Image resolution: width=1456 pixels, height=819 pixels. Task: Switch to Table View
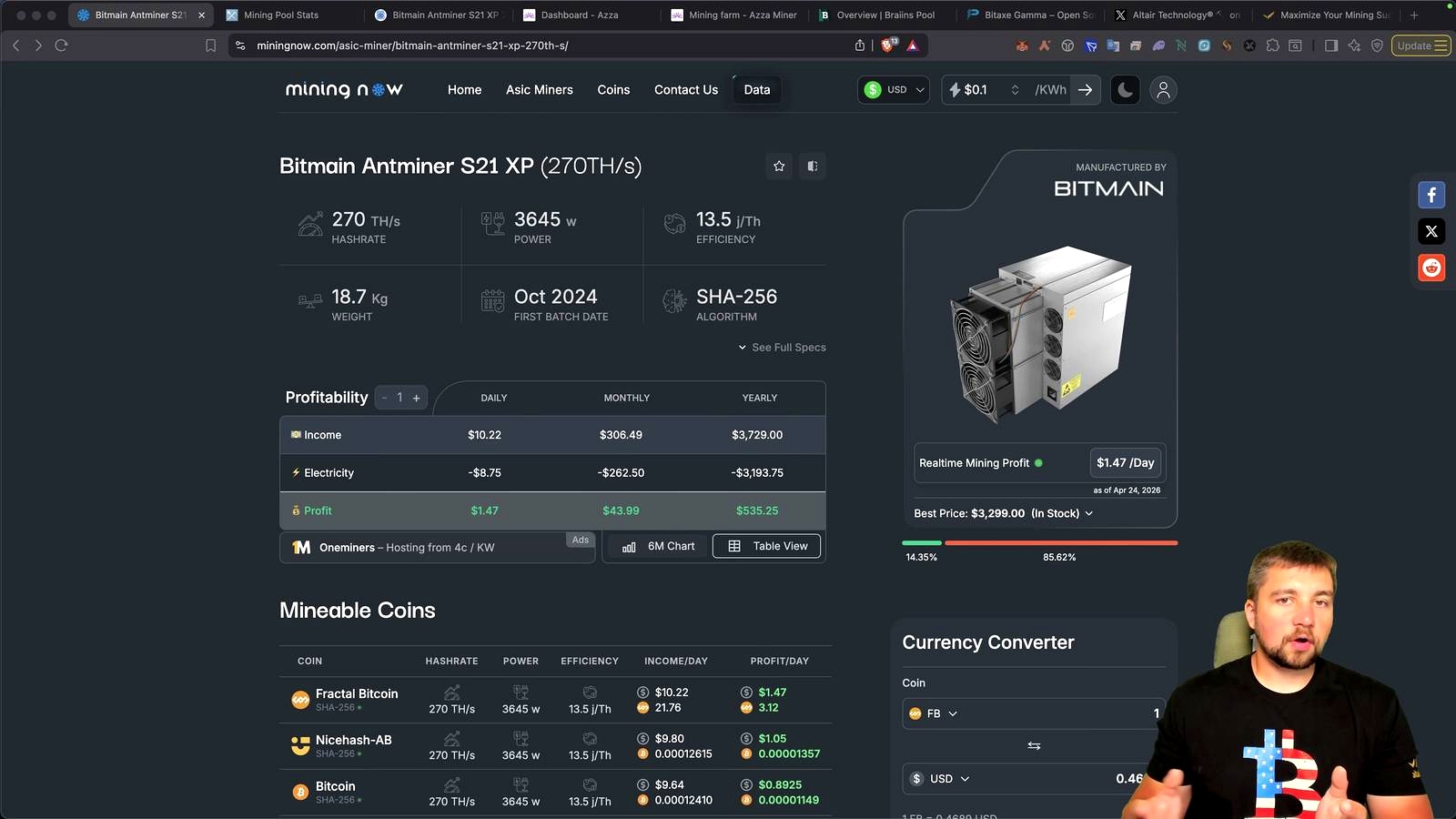(x=766, y=546)
